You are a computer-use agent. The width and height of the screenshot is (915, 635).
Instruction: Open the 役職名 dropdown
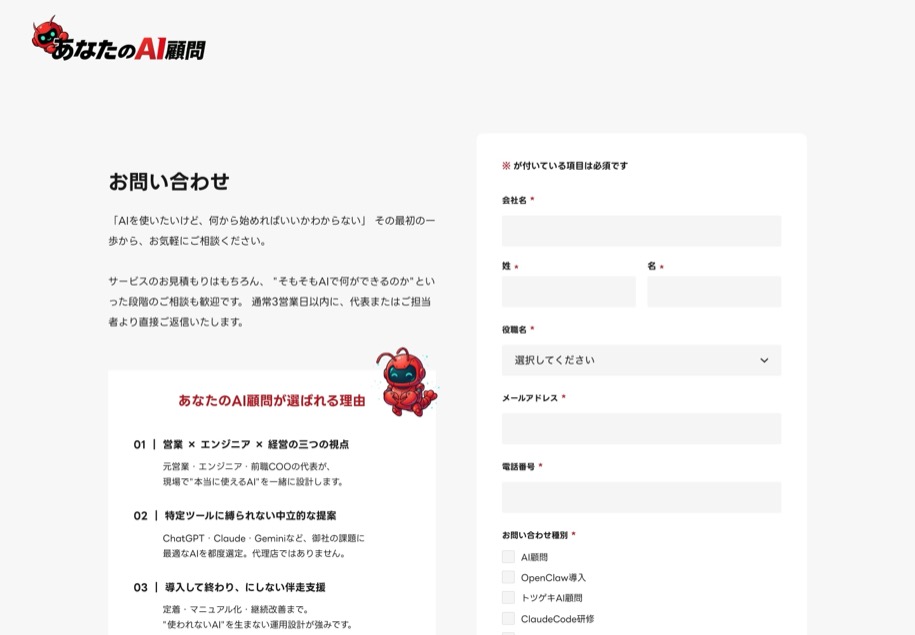tap(641, 360)
